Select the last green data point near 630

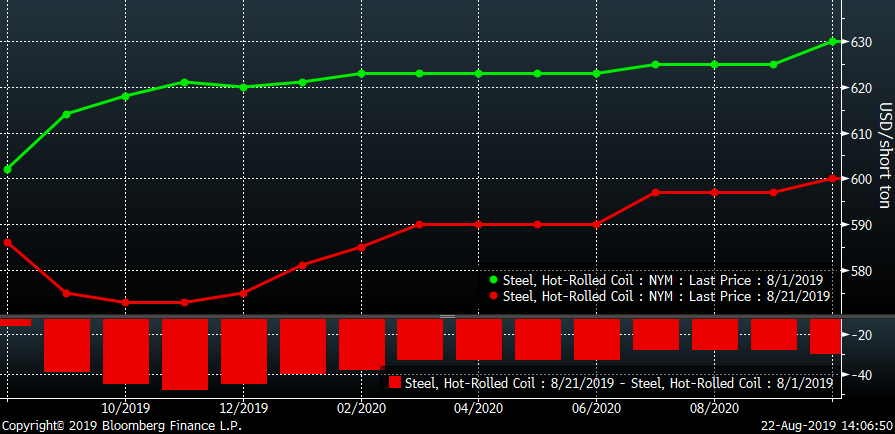[833, 41]
